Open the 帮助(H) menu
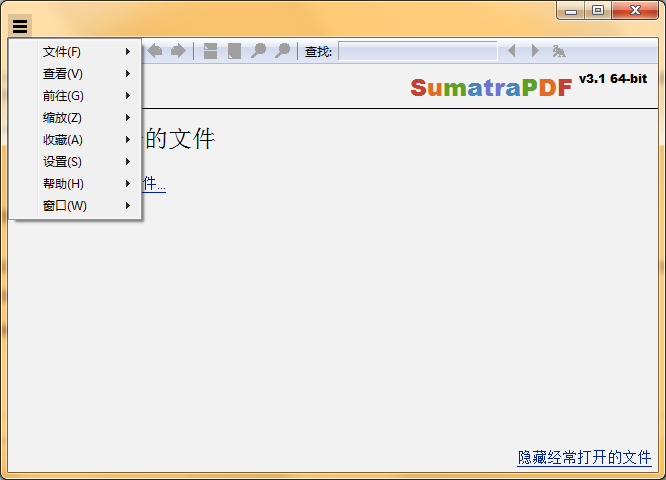 point(75,184)
